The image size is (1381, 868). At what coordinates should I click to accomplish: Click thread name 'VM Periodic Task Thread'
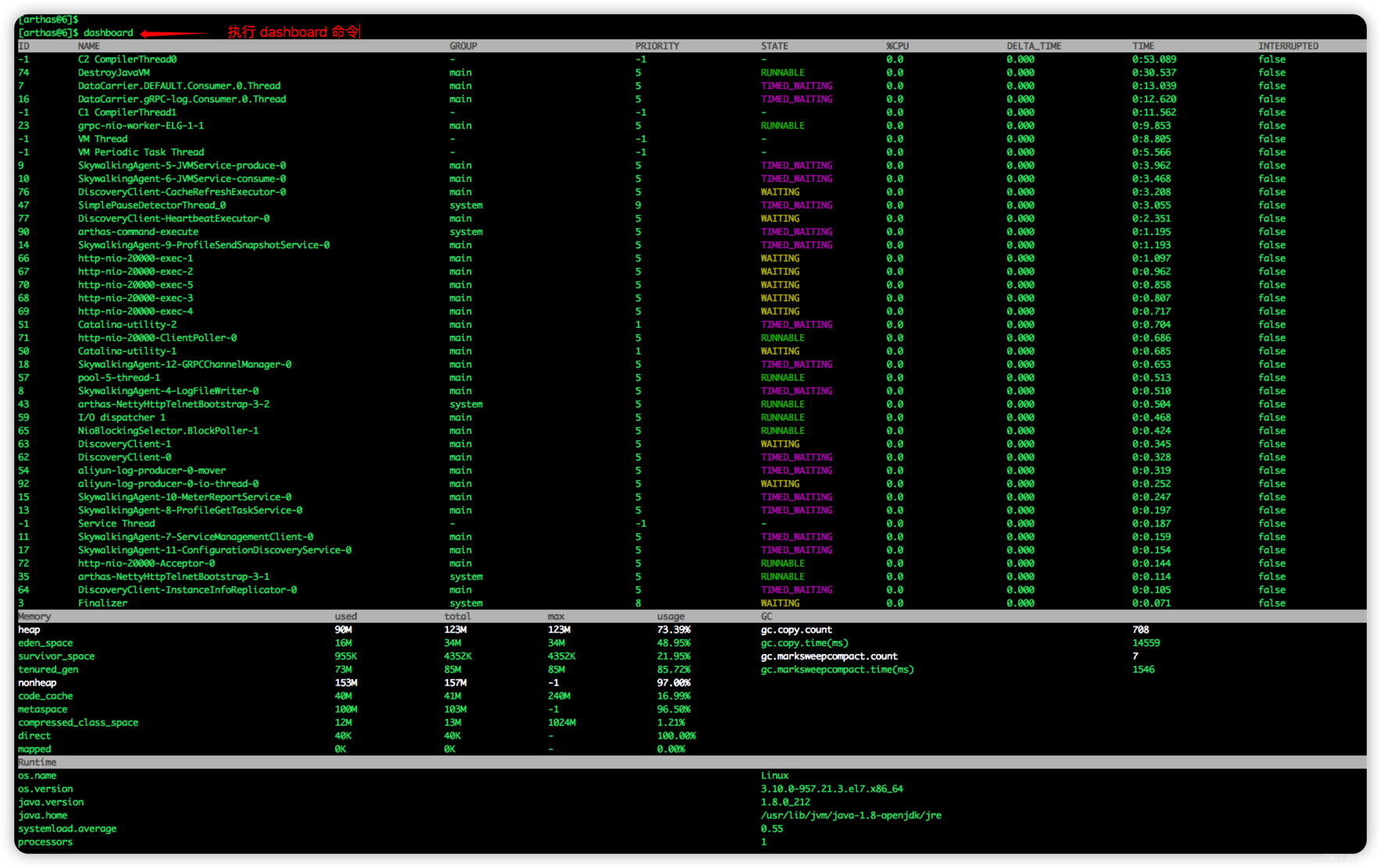[x=141, y=152]
